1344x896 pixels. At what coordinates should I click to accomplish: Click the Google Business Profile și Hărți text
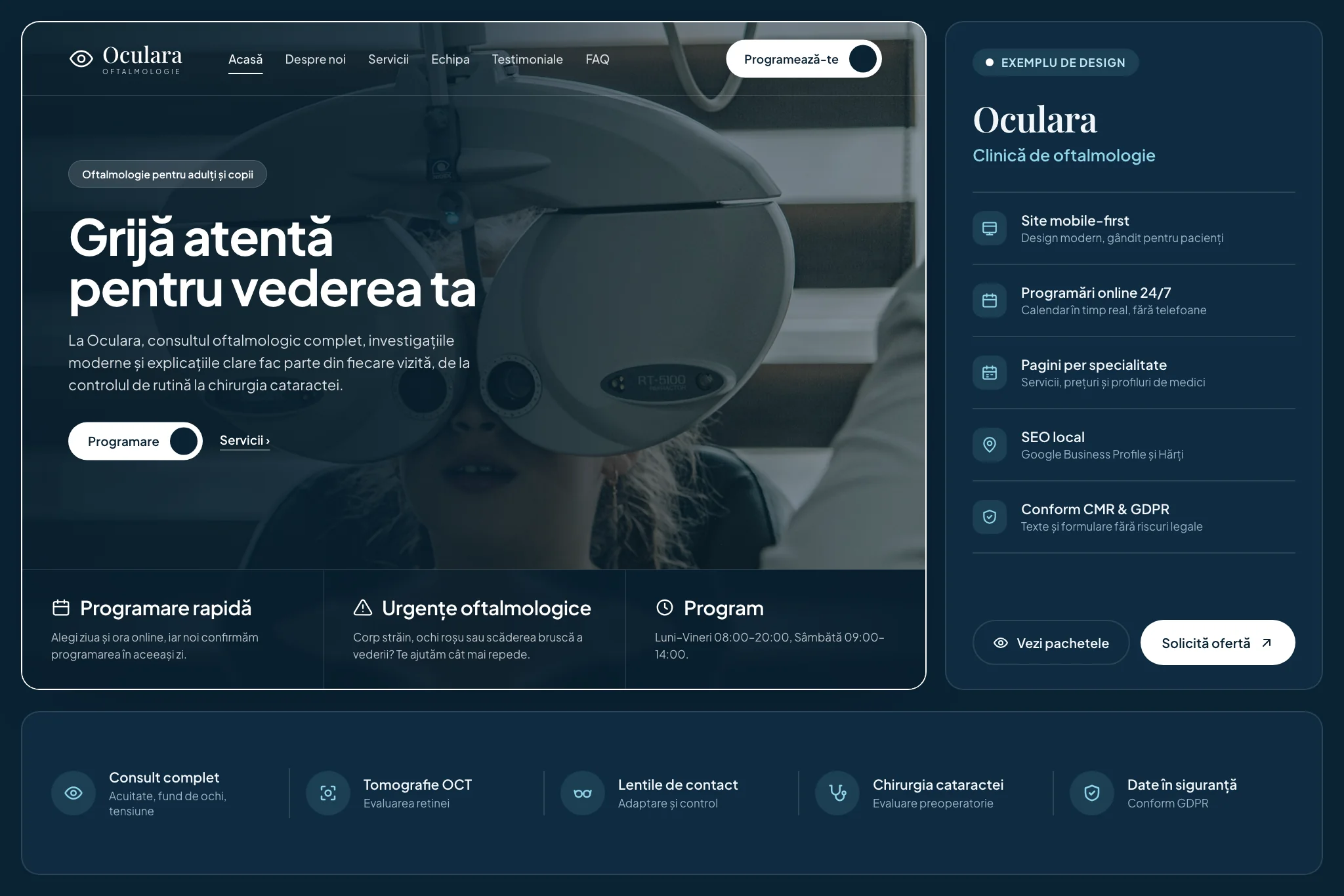click(x=1102, y=454)
